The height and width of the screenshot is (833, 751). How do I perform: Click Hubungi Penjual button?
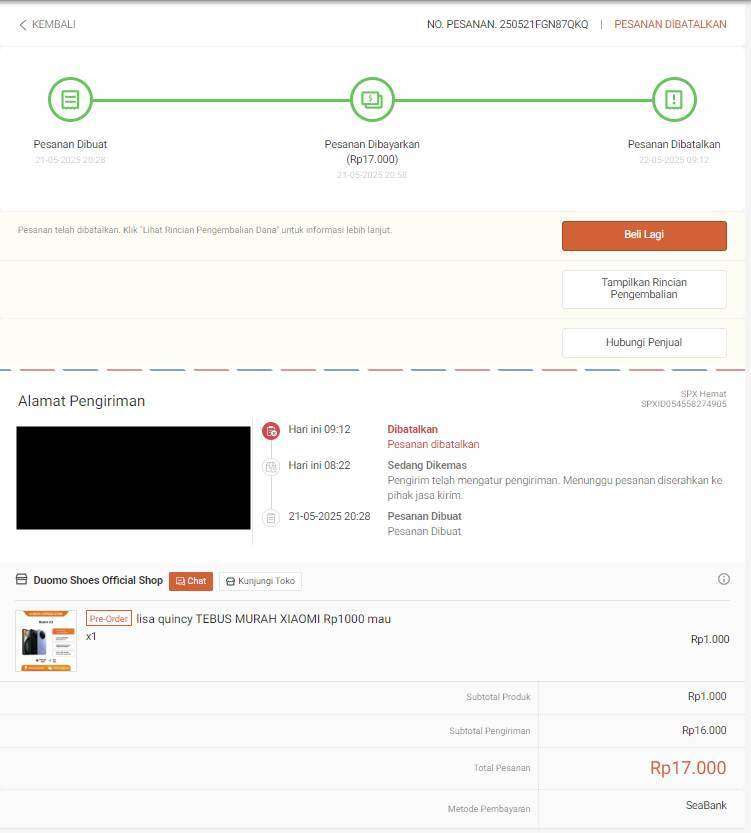[x=644, y=343]
